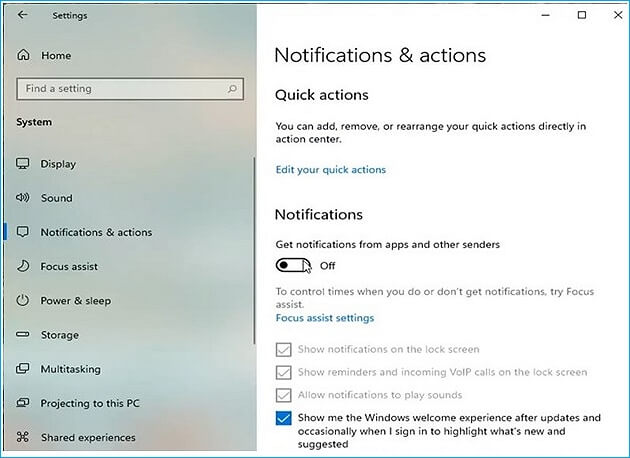This screenshot has width=630, height=458.
Task: Click the Notifications & actions speech bubble icon
Action: [x=22, y=232]
